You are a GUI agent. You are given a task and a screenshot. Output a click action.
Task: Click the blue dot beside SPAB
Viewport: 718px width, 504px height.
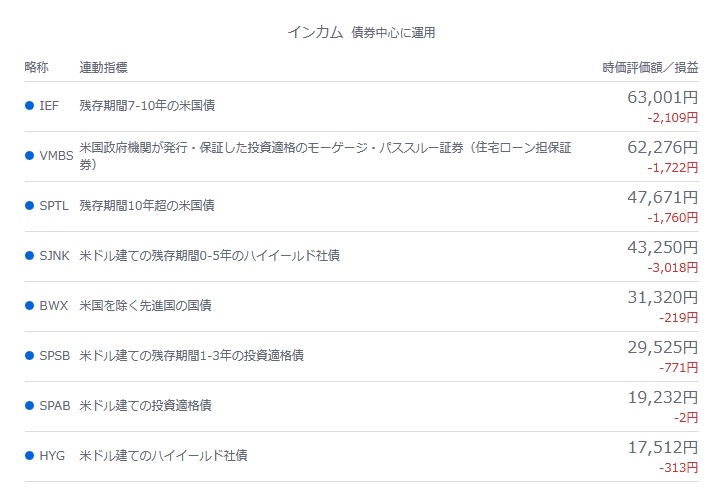(x=30, y=406)
